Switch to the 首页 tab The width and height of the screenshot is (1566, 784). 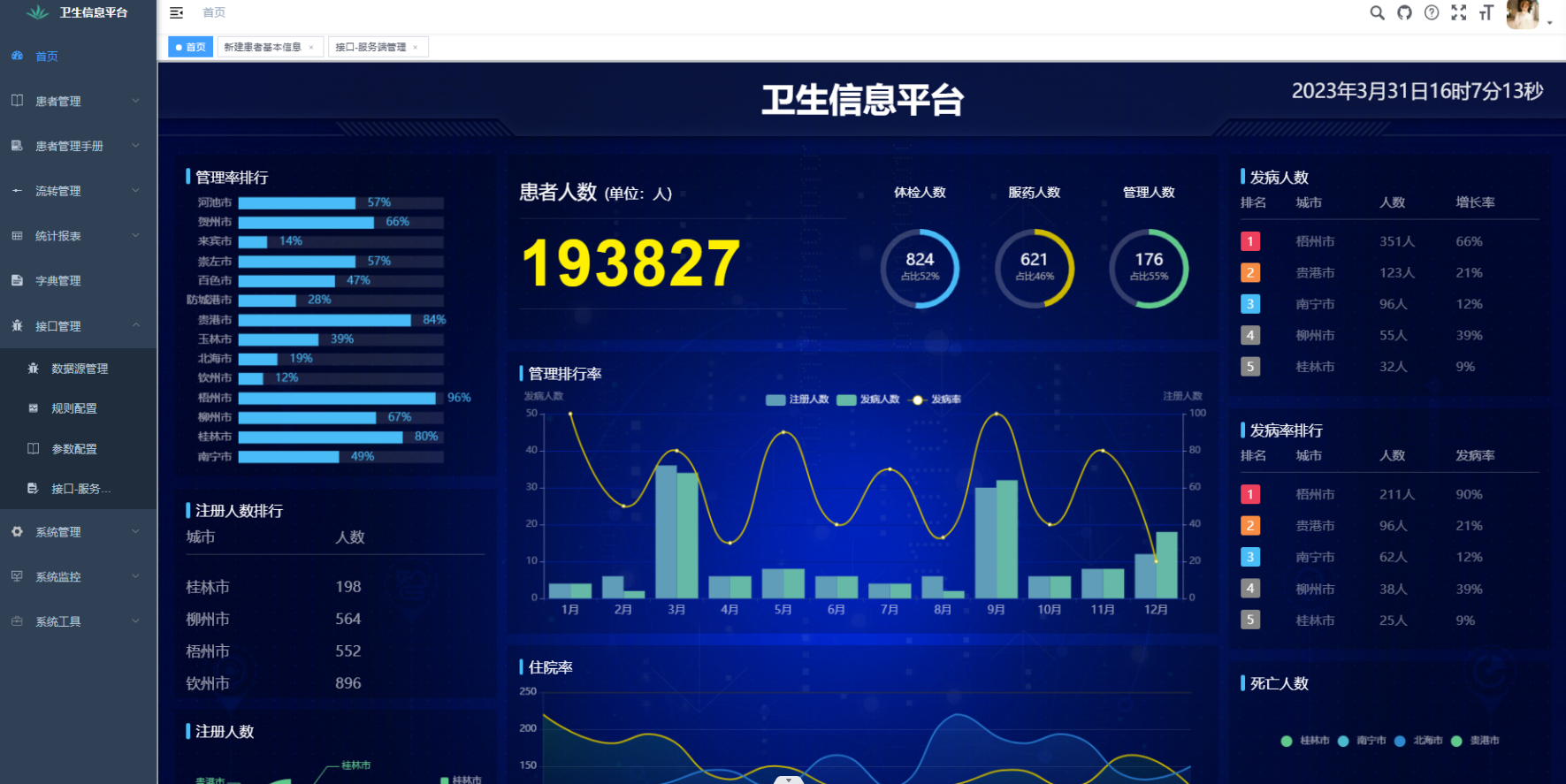click(x=191, y=48)
